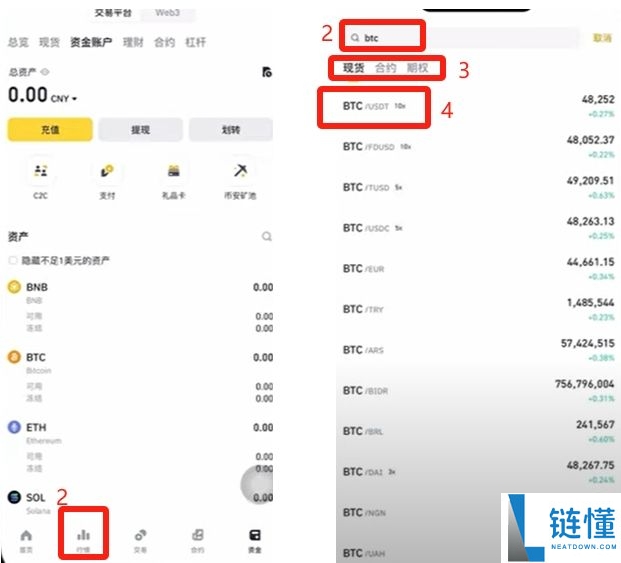
Task: Open the 礼品卡 gift card shortcut
Action: coord(173,178)
